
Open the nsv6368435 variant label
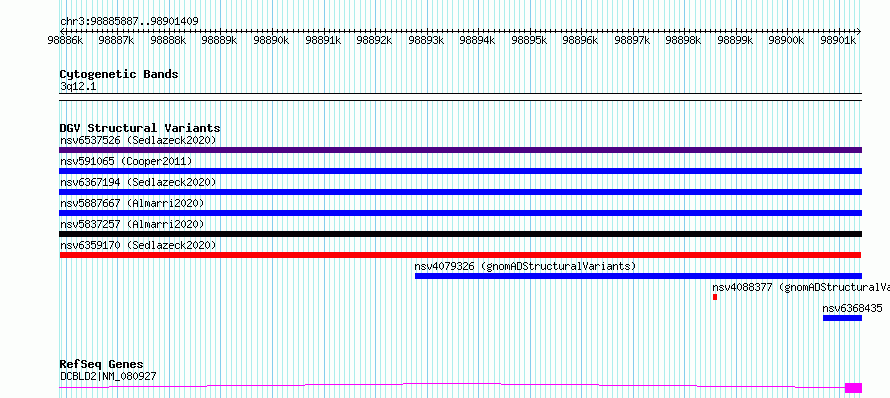pos(853,308)
